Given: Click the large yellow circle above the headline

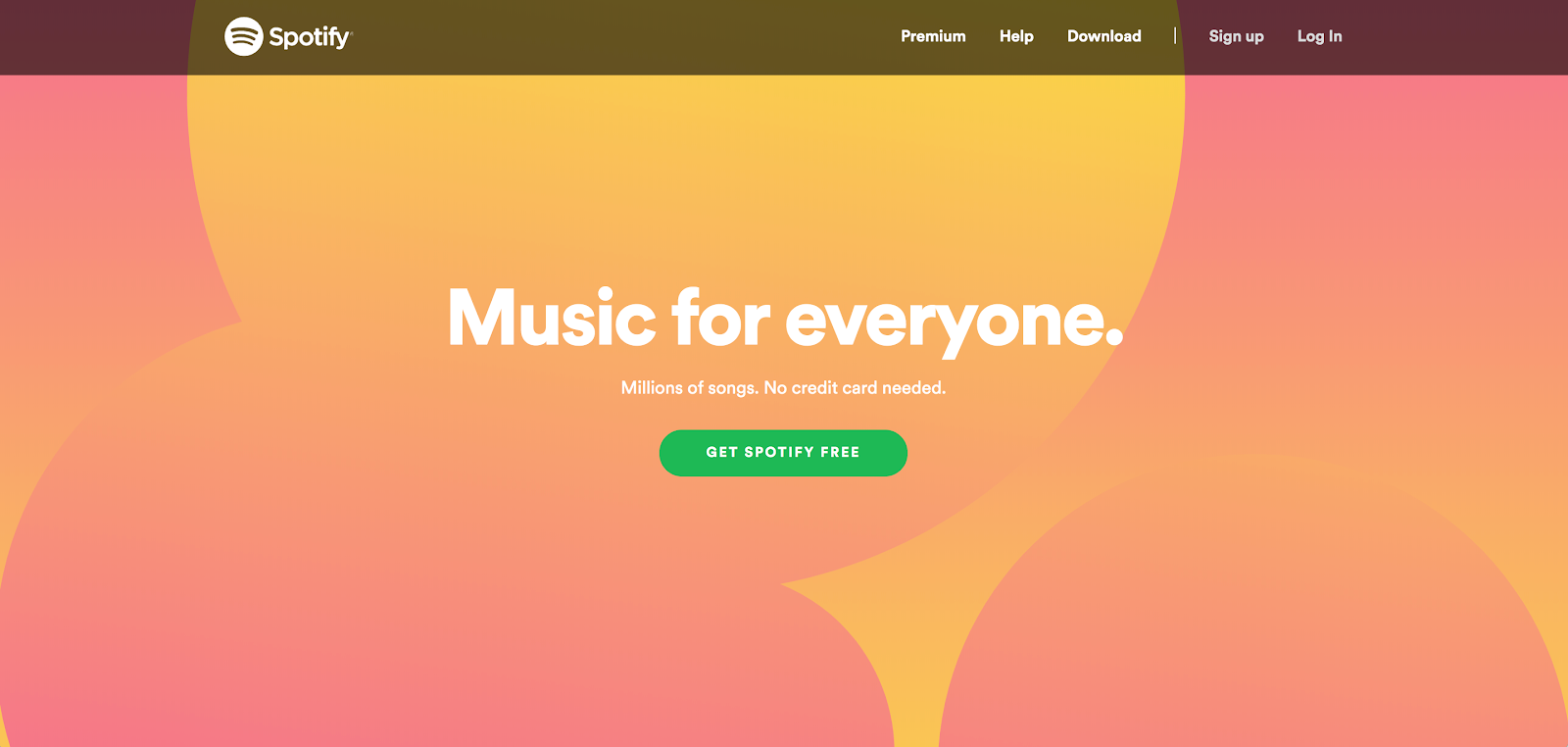Looking at the screenshot, I should (686, 176).
